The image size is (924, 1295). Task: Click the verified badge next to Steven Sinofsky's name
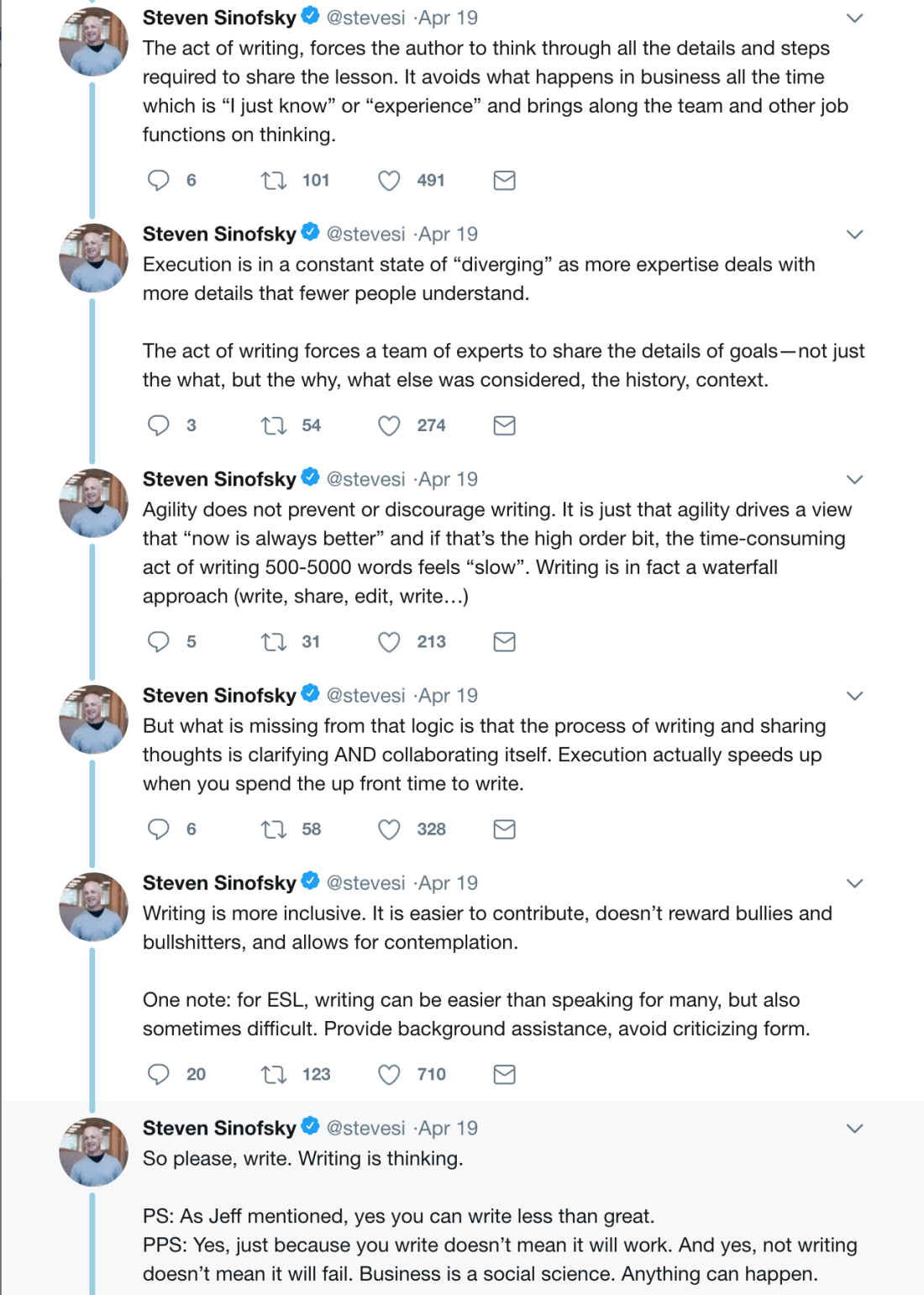310,16
